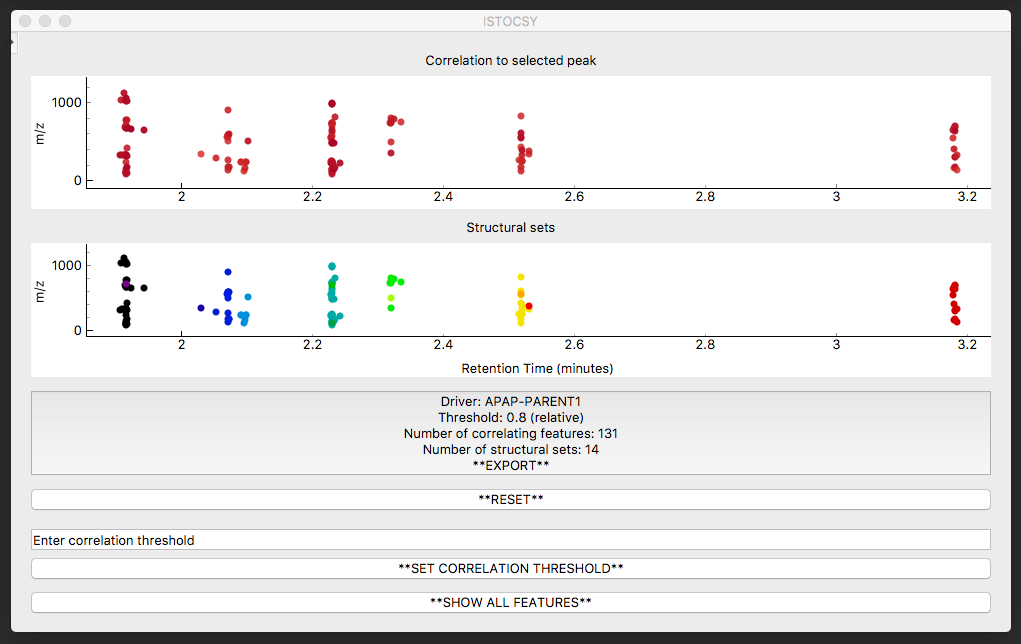This screenshot has width=1021, height=644.
Task: Click the small arrow at window's left edge
Action: pos(12,43)
